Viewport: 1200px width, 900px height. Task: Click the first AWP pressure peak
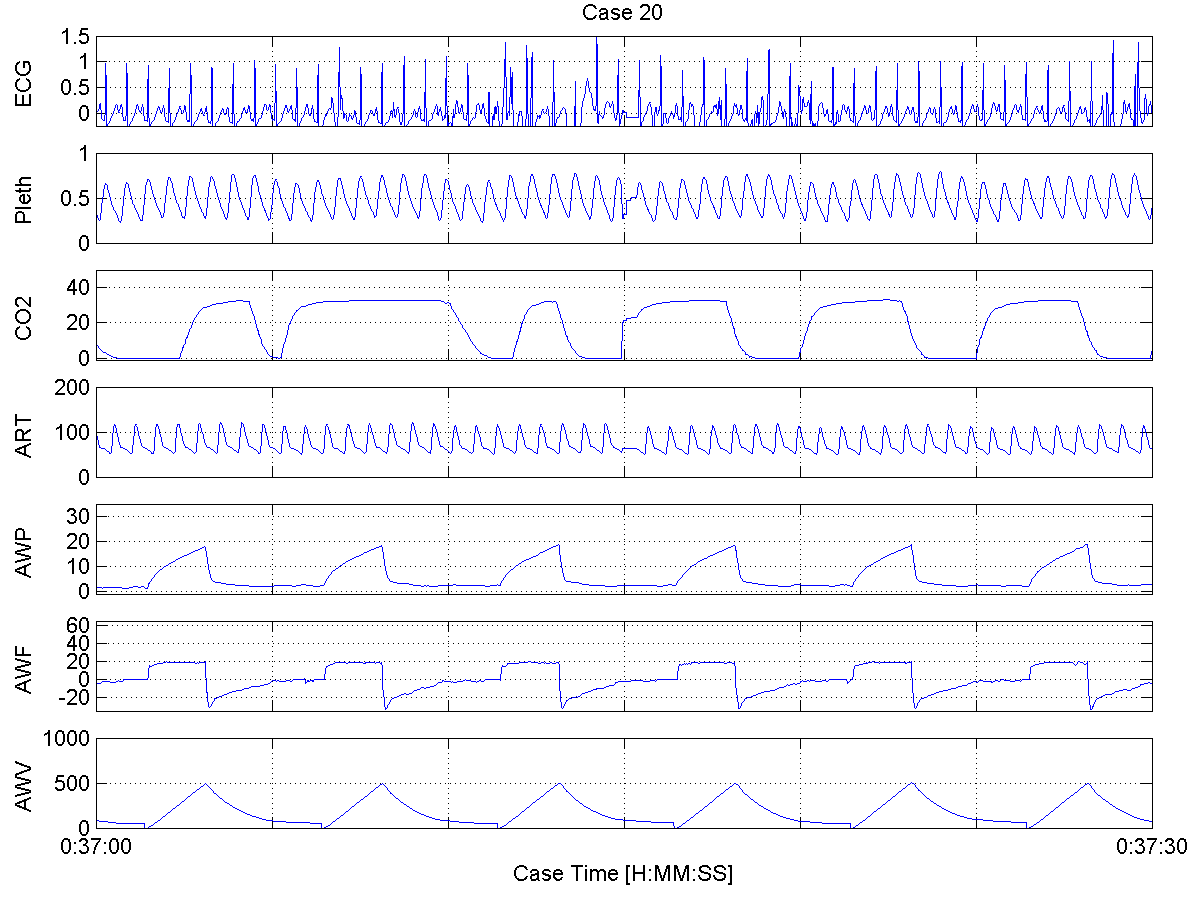click(x=205, y=547)
